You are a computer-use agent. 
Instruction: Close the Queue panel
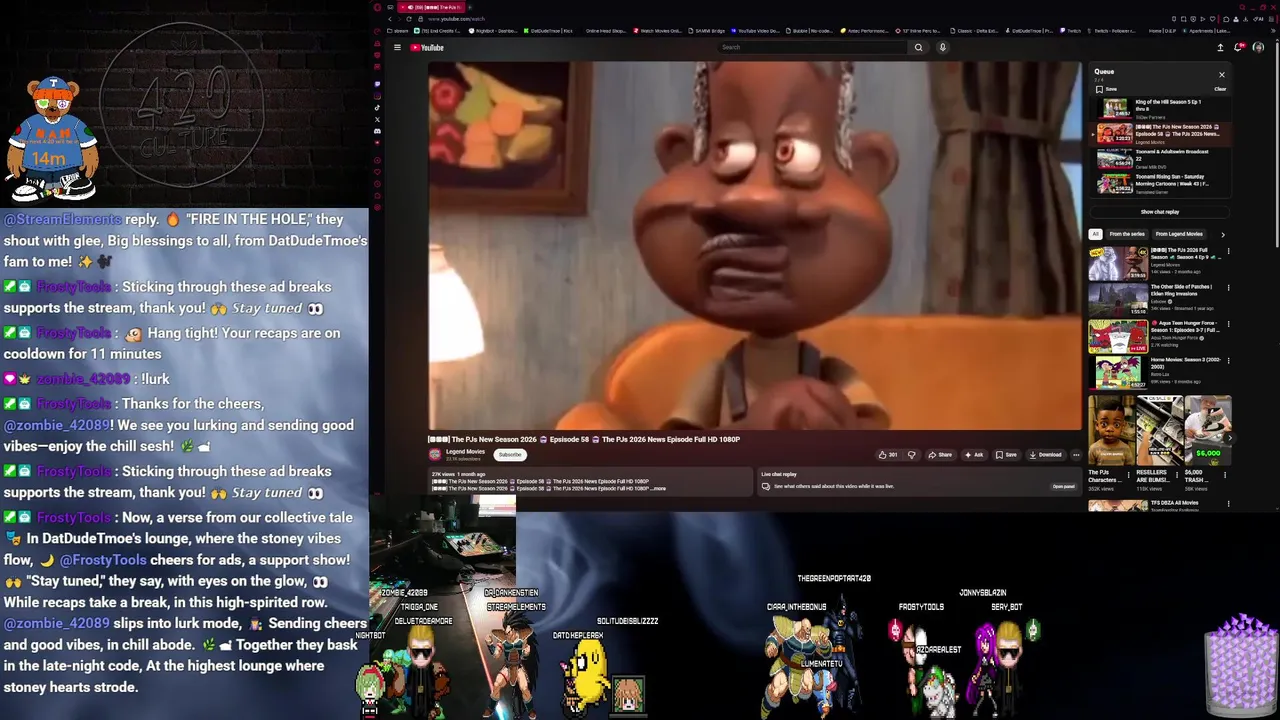click(1221, 74)
